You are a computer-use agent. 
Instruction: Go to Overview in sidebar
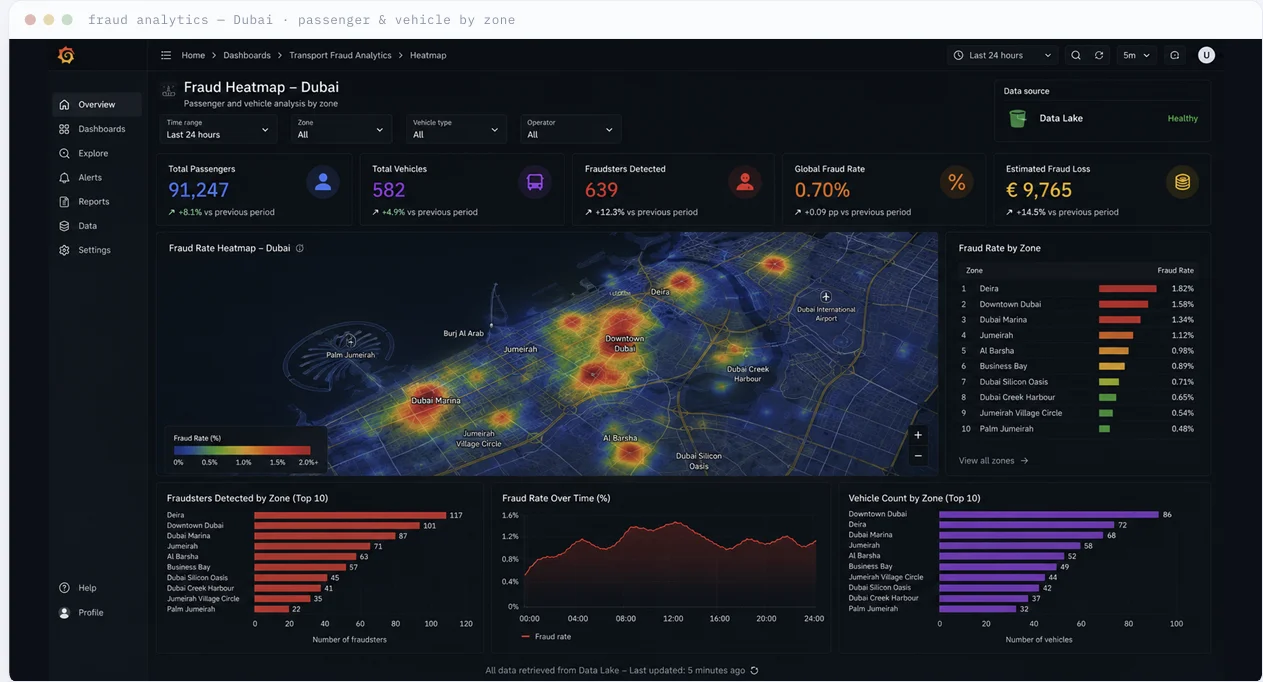point(97,104)
